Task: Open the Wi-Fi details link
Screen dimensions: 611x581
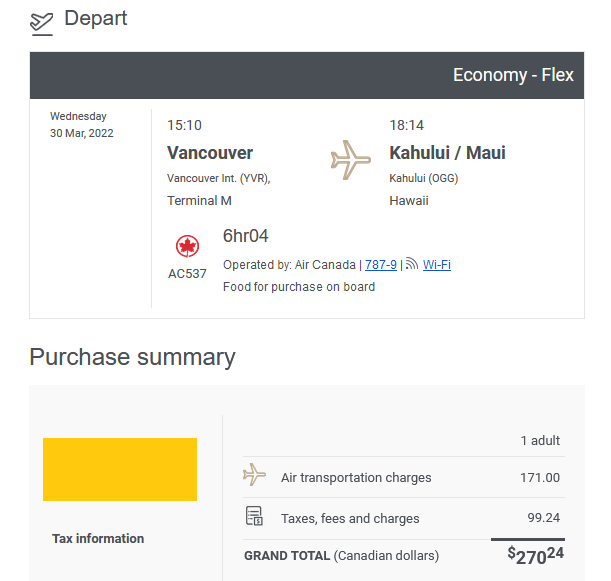Action: 436,265
